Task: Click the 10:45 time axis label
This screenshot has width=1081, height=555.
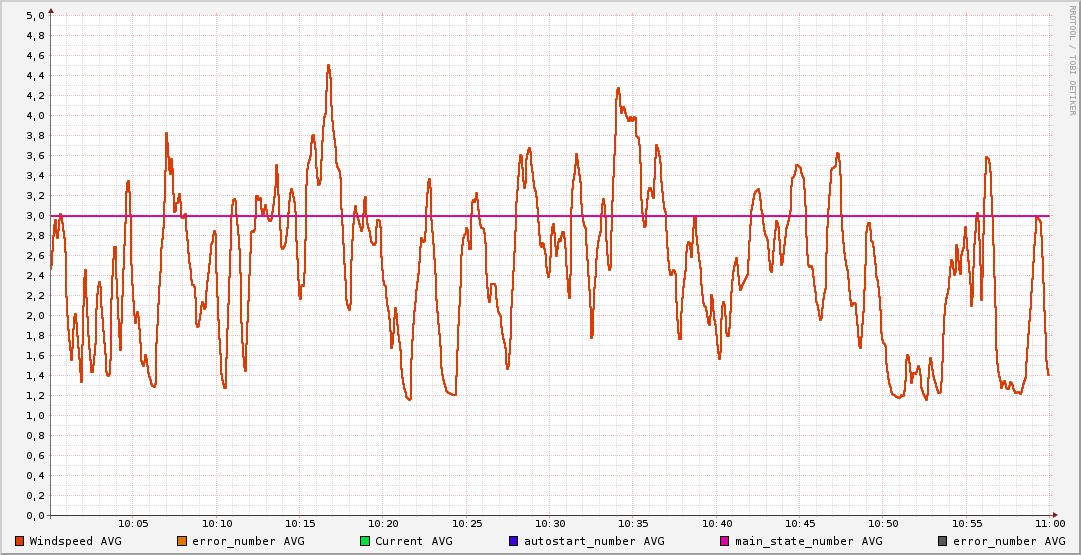Action: coord(800,524)
